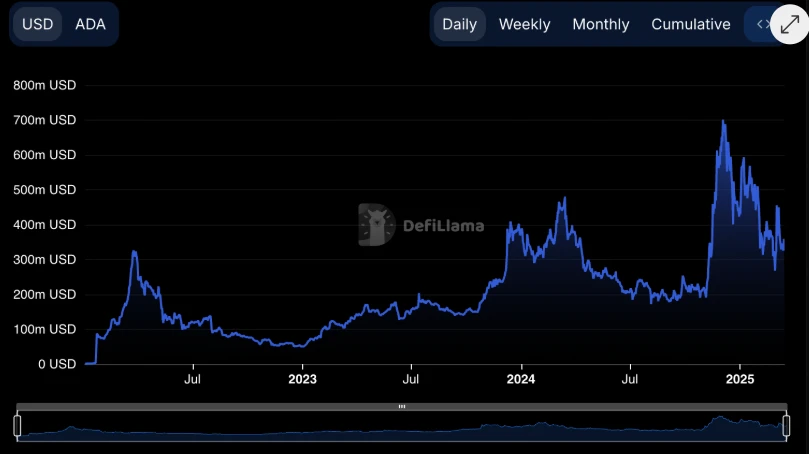This screenshot has height=454, width=809.
Task: Click the expand fullscreen arrows icon
Action: (x=787, y=22)
